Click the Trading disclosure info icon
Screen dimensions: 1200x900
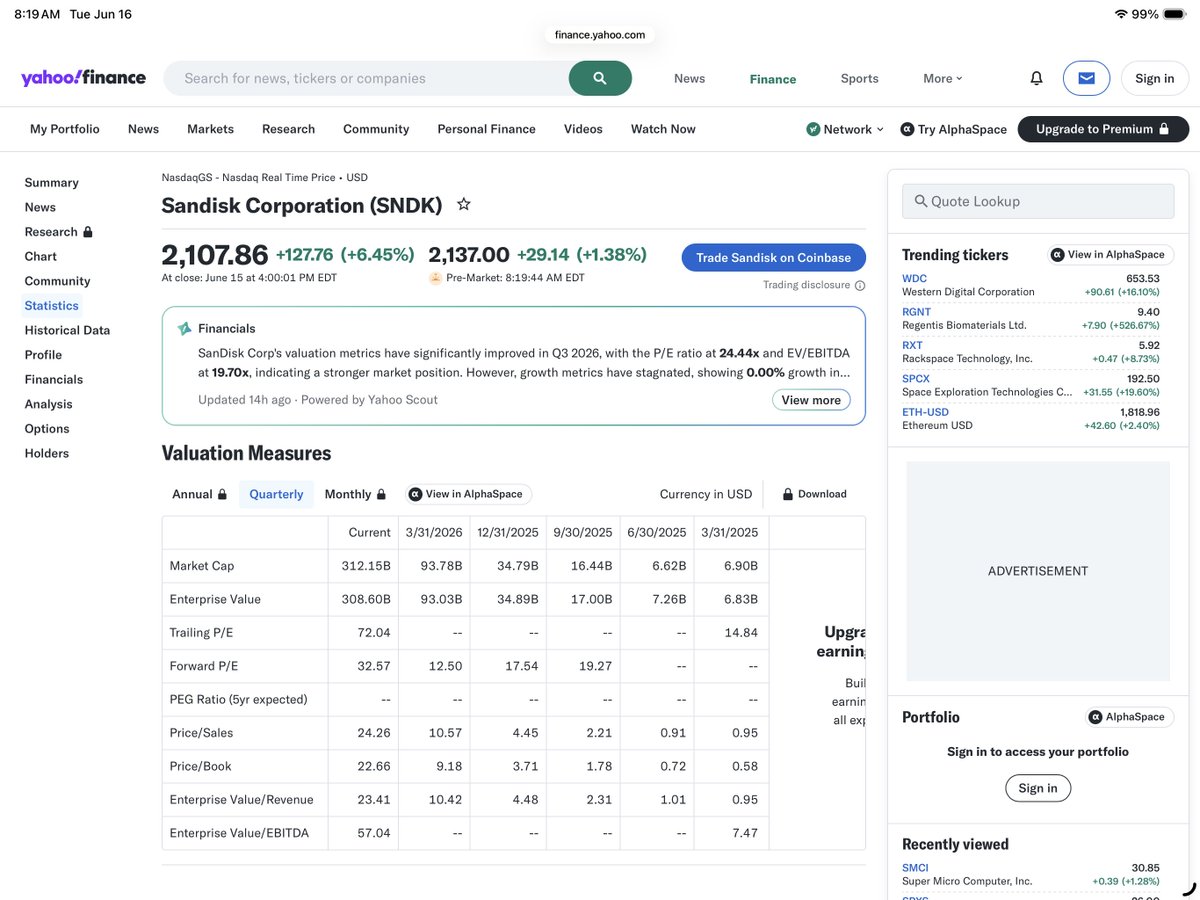tap(860, 285)
